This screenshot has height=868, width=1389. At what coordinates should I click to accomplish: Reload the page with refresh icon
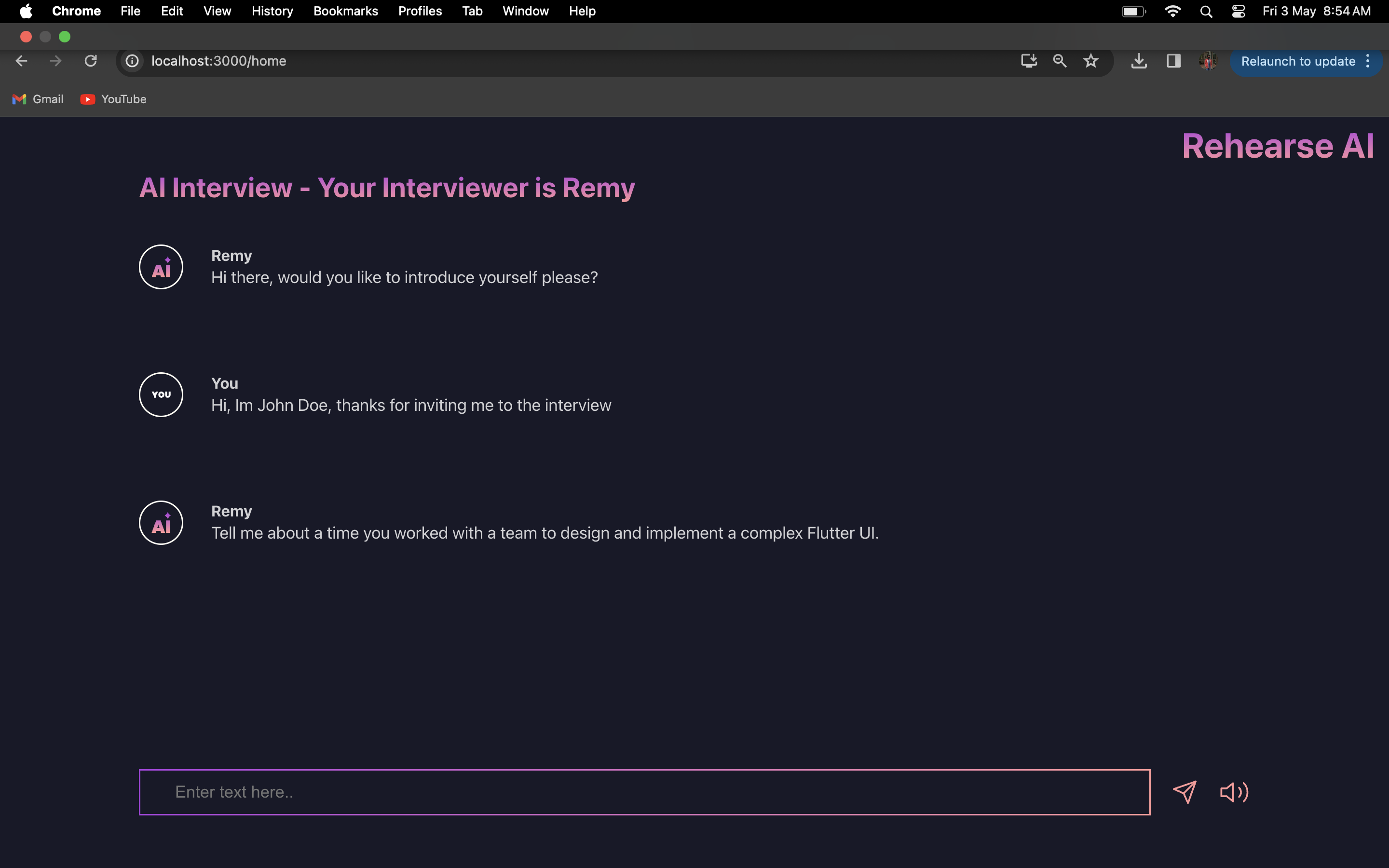click(x=91, y=61)
